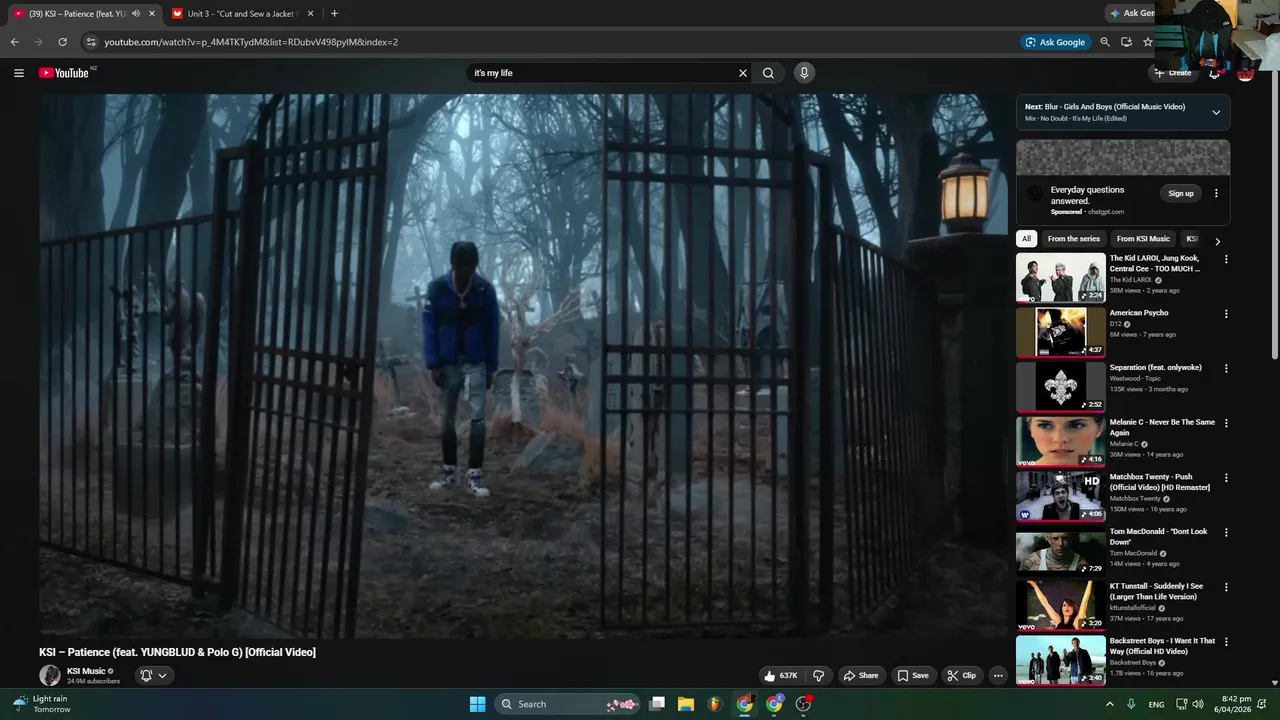
Task: Open options for The Kid LAROI video
Action: click(1226, 259)
